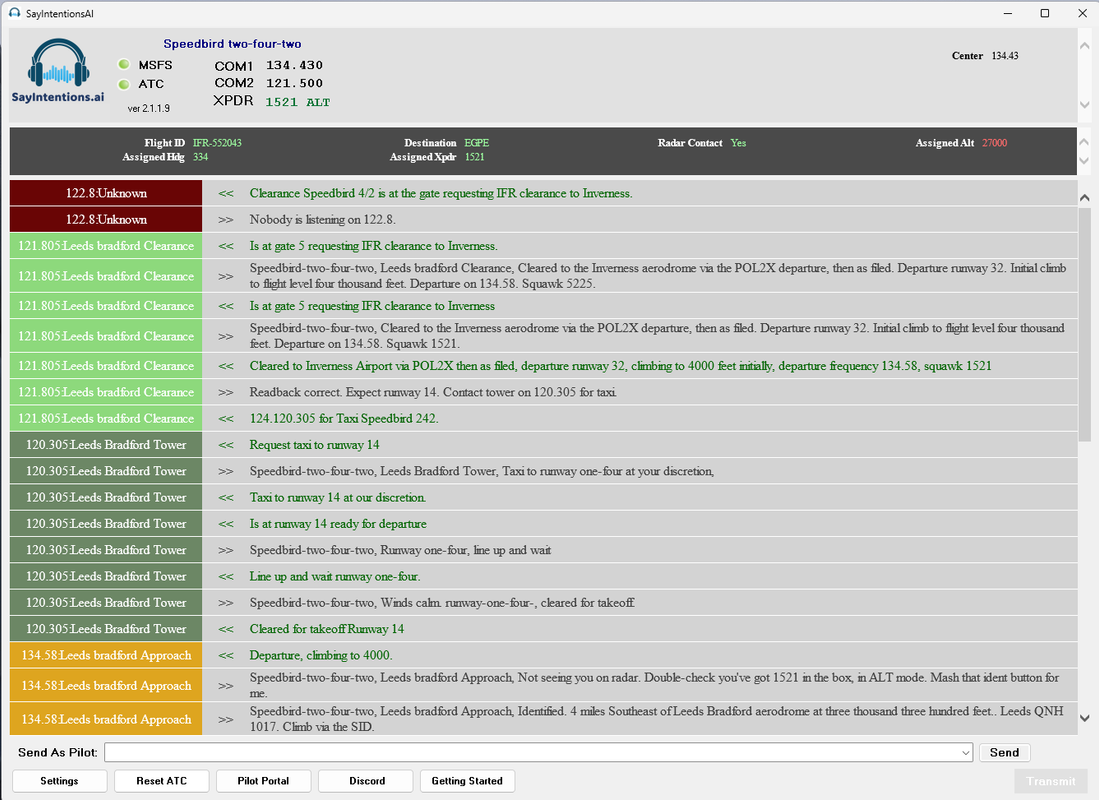
Task: Click the first 122.8:Unknown dark red label
Action: [x=106, y=193]
